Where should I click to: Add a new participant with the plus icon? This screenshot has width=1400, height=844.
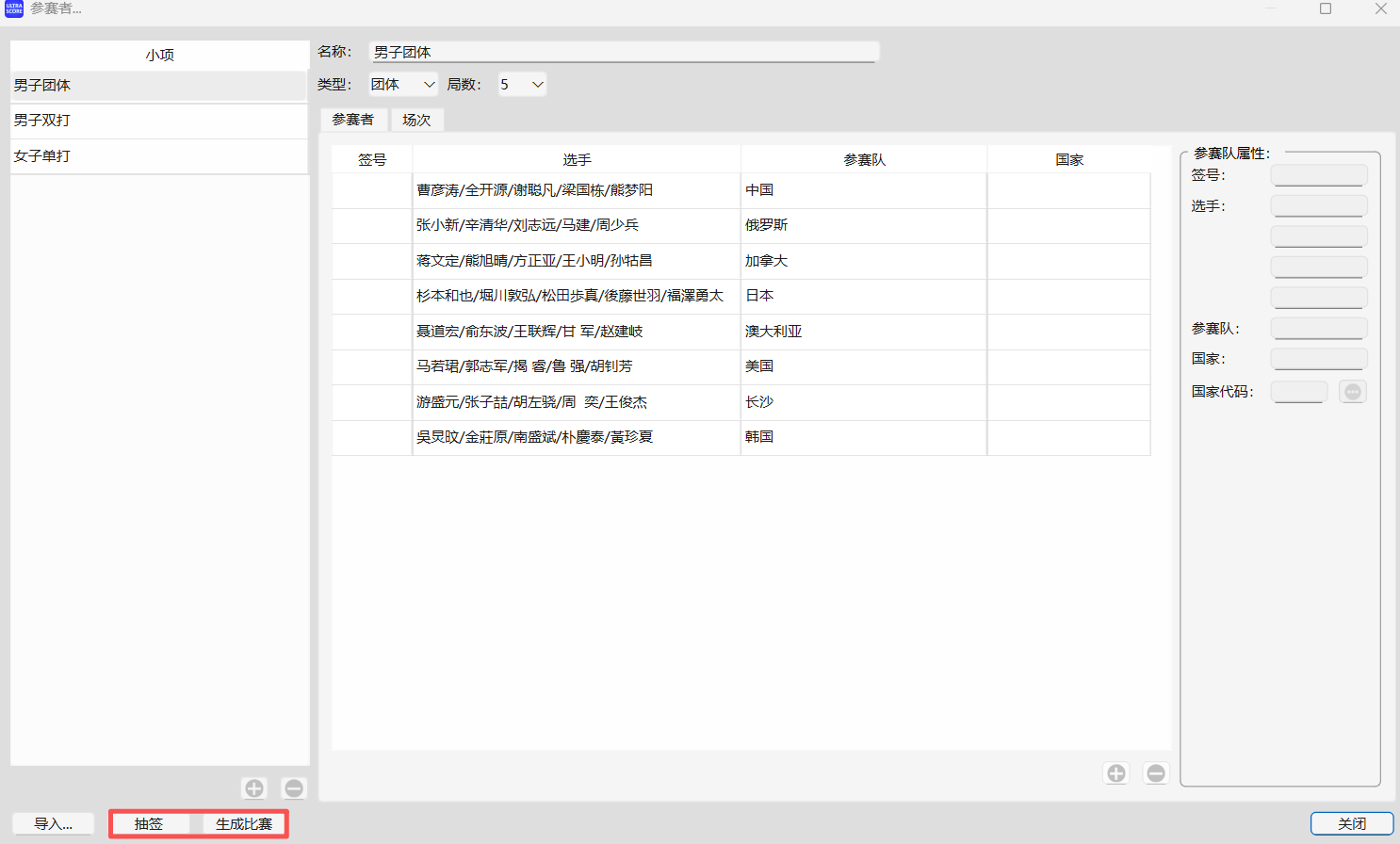coord(1115,772)
